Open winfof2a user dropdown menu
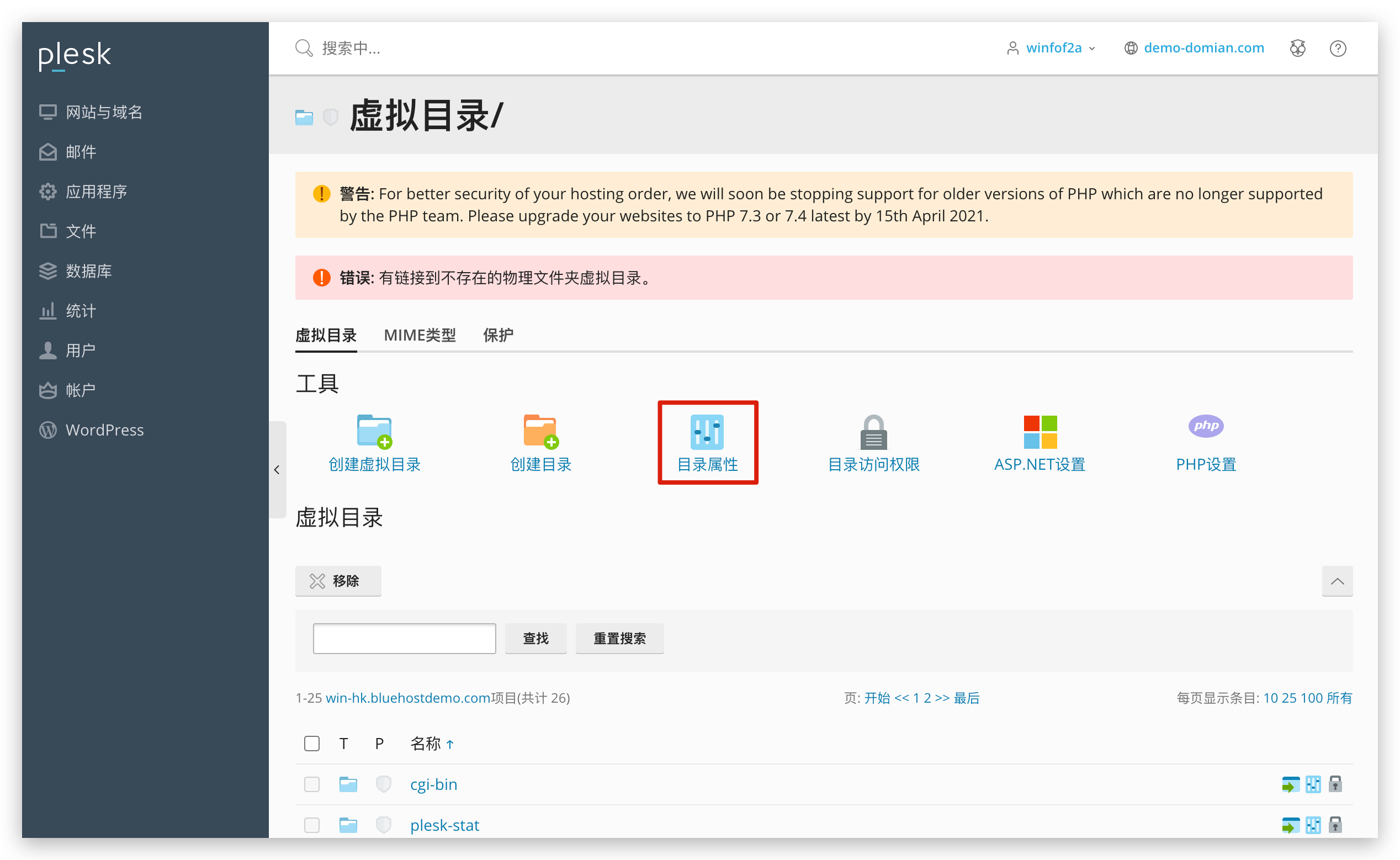This screenshot has height=860, width=1400. point(1052,49)
